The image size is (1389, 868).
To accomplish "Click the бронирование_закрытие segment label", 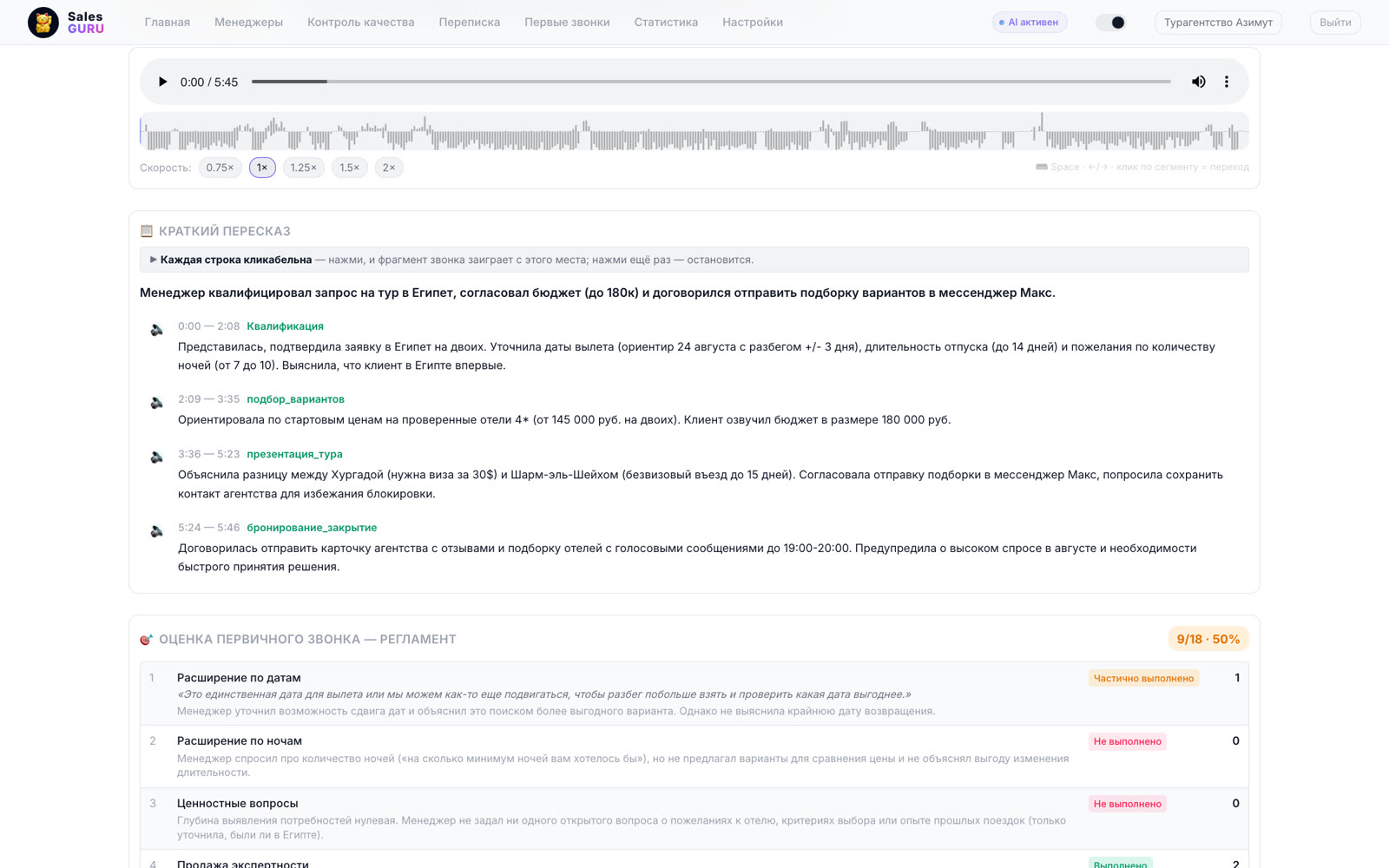I will point(312,528).
